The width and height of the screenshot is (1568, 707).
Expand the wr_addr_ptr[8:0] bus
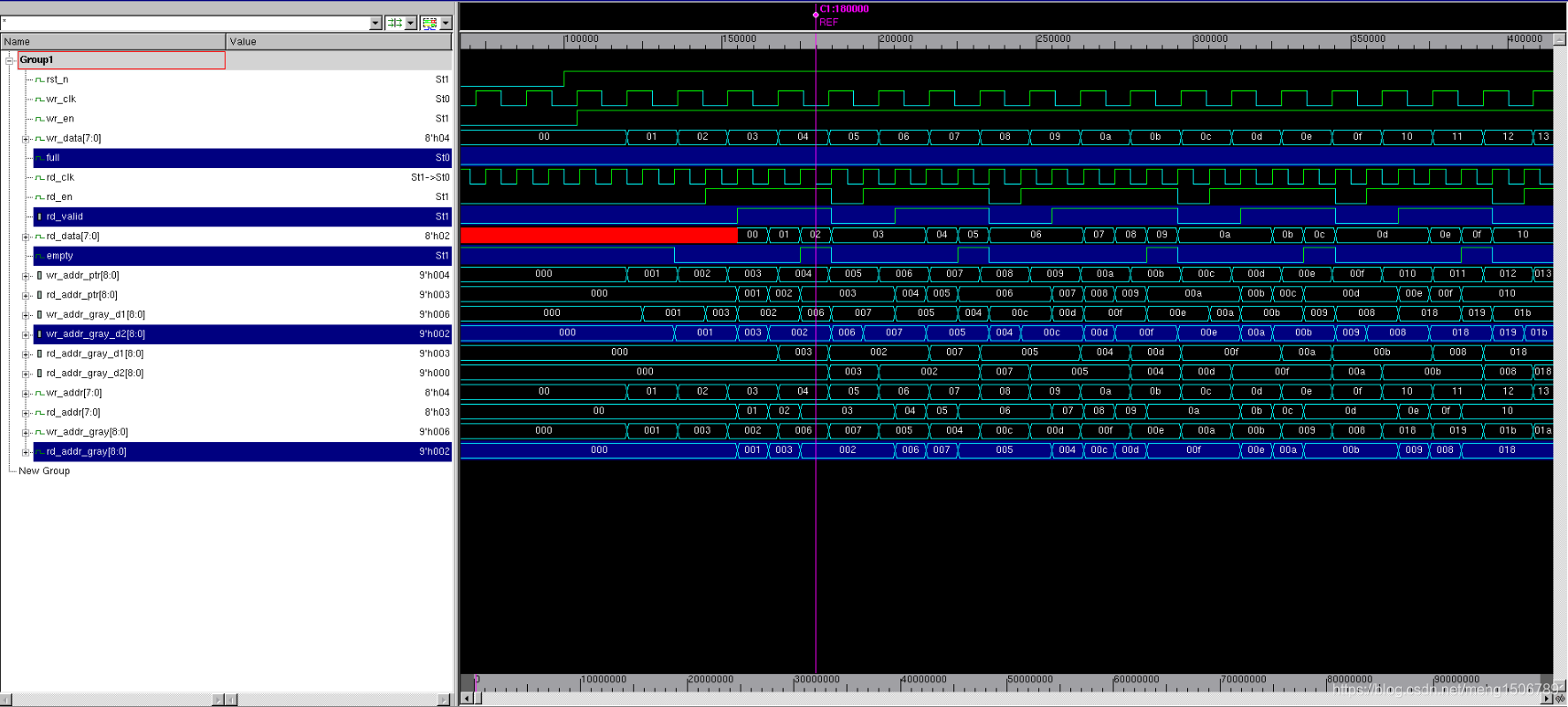tap(26, 276)
